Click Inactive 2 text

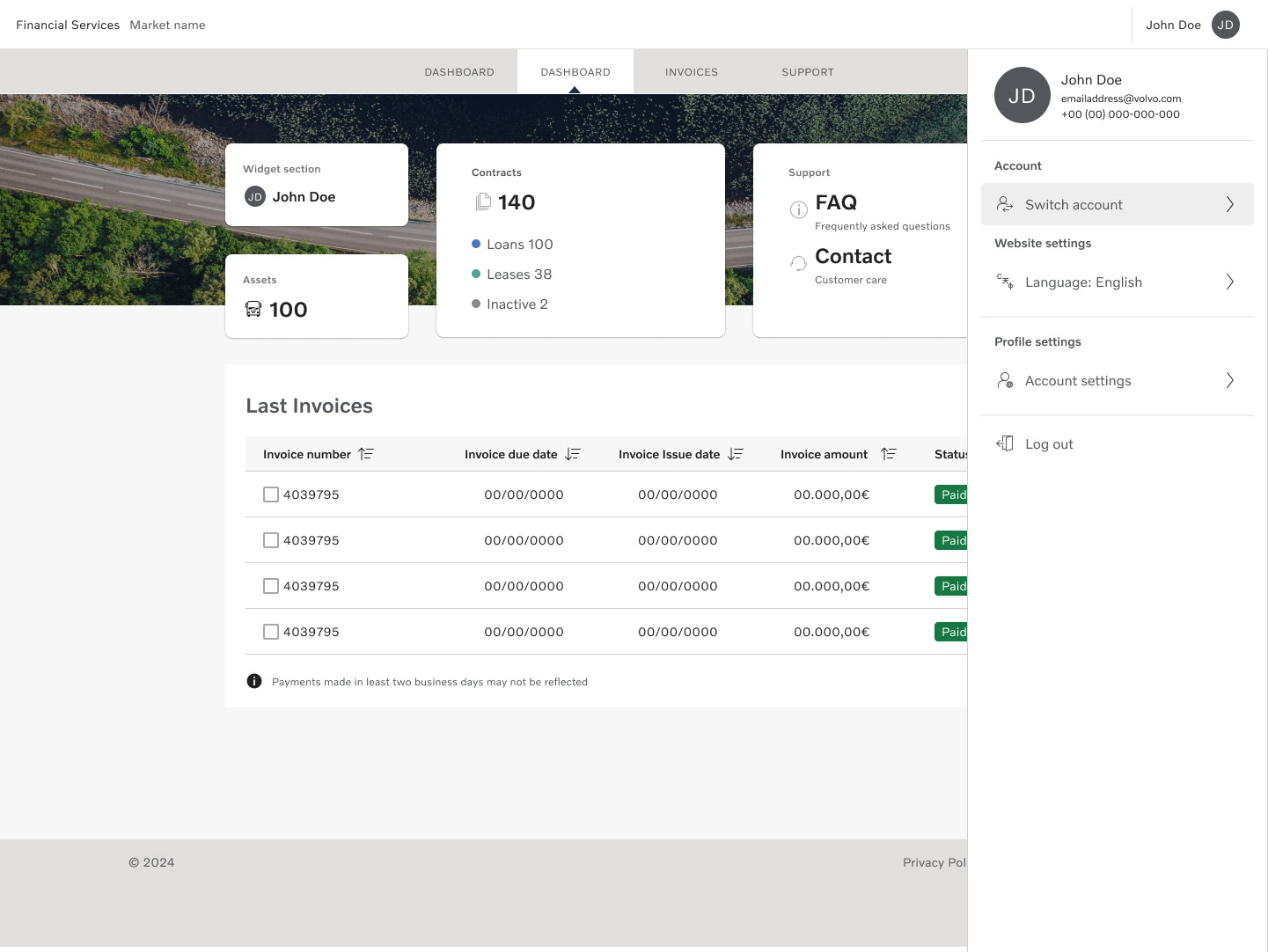[x=517, y=304]
